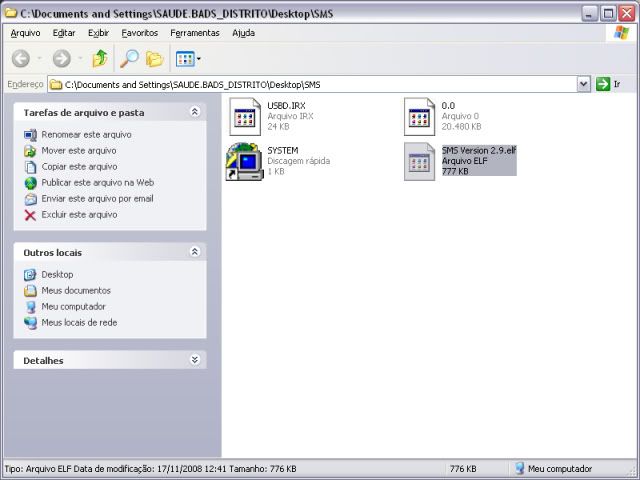
Task: Select the SYSTEM shortcut icon
Action: pos(244,162)
